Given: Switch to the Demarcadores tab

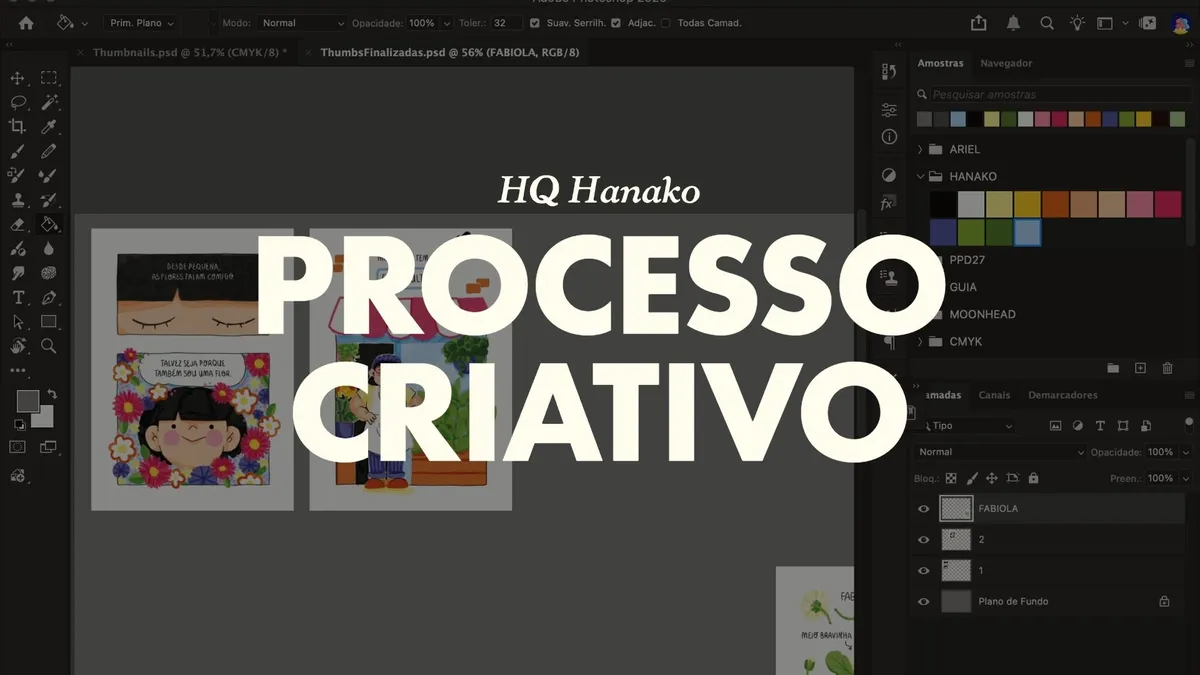Looking at the screenshot, I should pos(1063,395).
